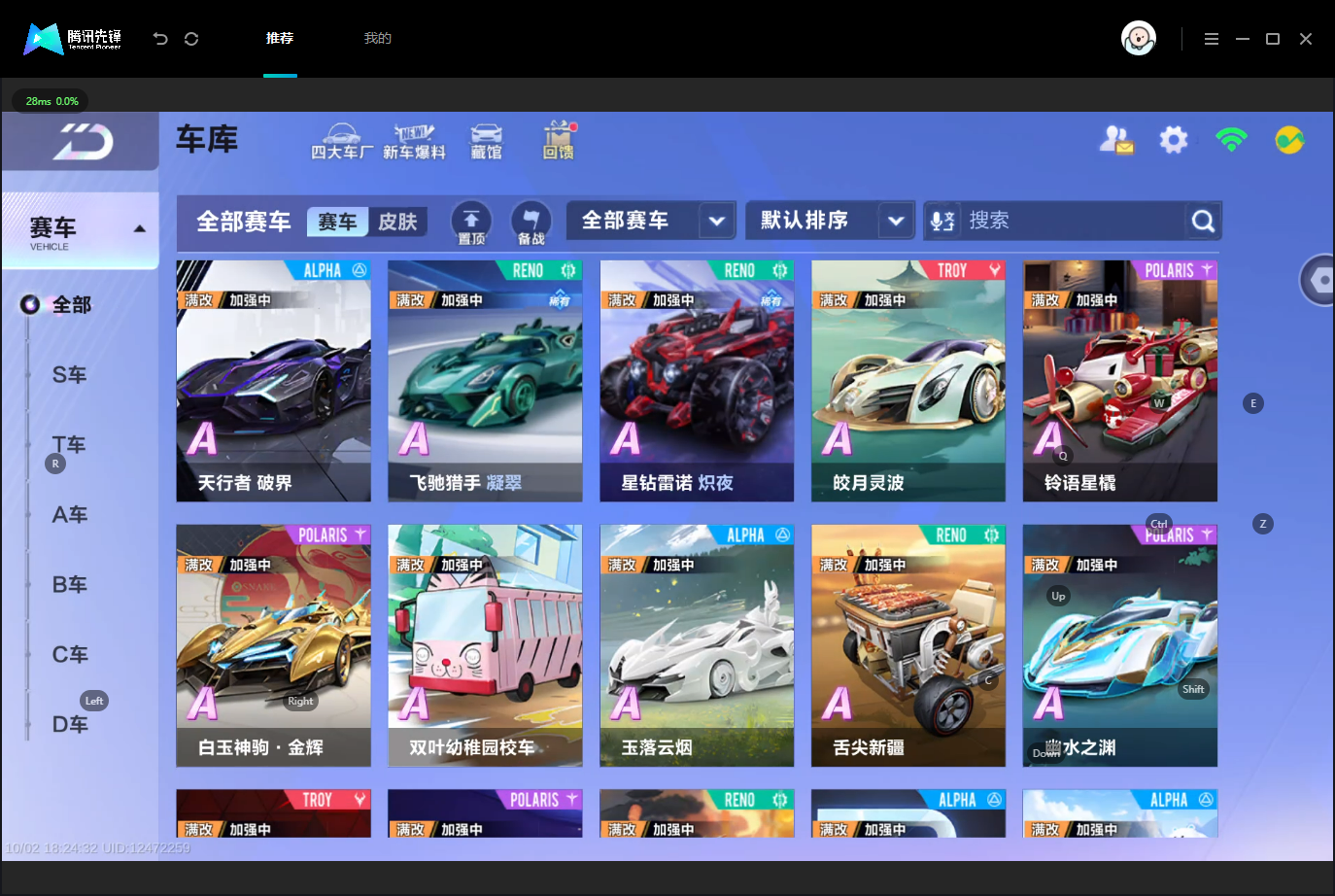1335x896 pixels.
Task: Select the 全部 category filter
Action: (72, 305)
